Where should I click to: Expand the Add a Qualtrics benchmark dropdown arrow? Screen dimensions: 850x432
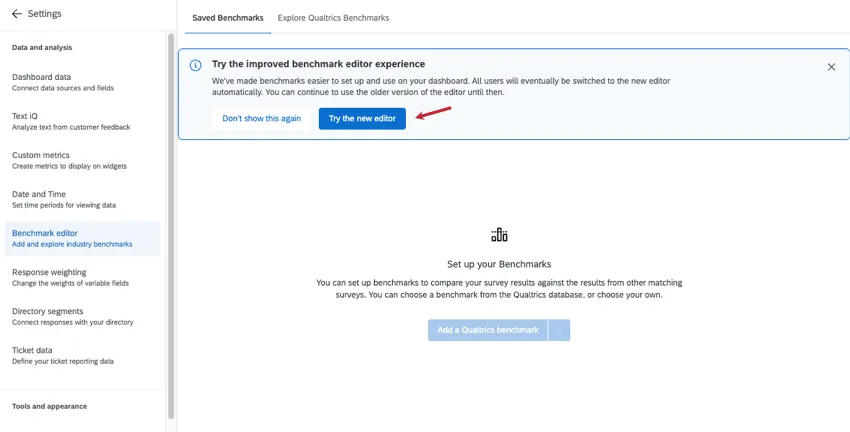coord(559,330)
